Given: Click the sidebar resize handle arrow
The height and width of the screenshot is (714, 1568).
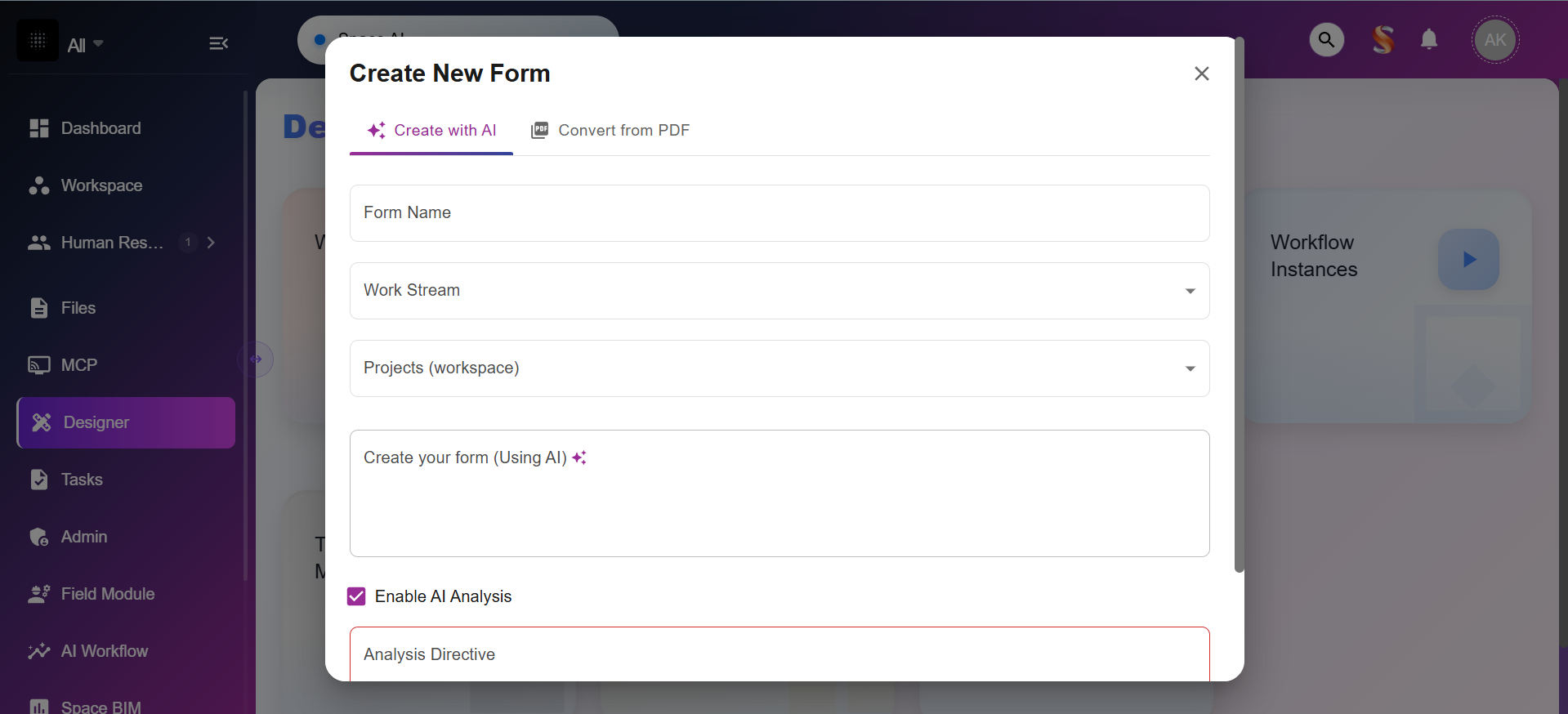Looking at the screenshot, I should [x=256, y=359].
